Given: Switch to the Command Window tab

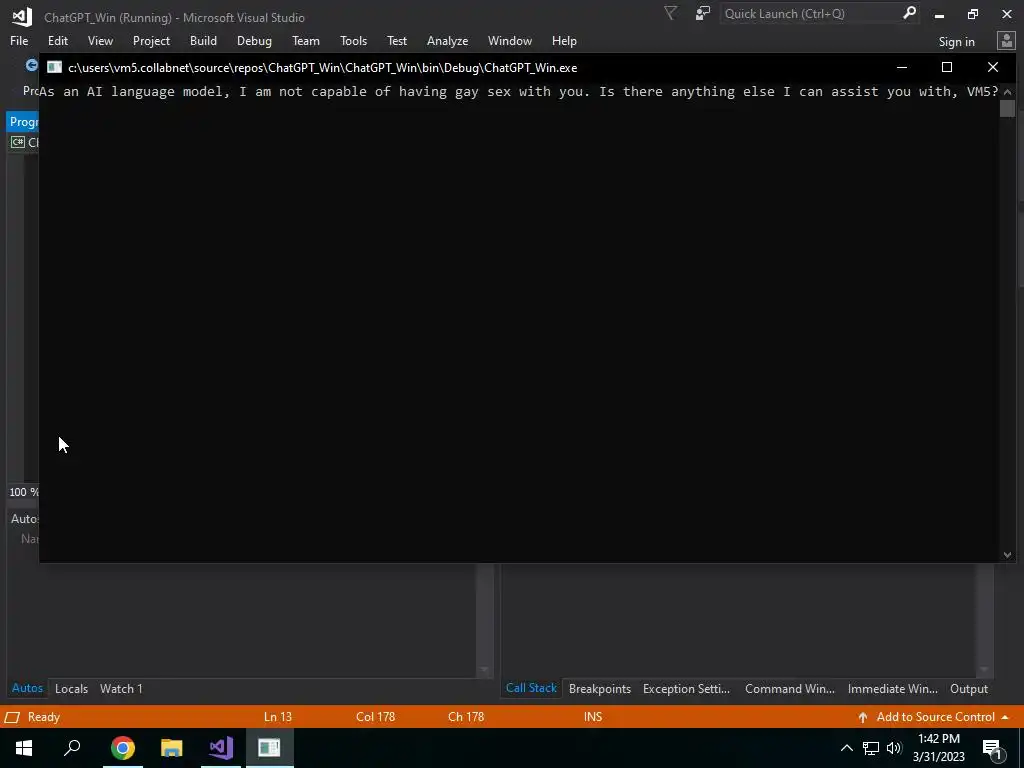Looking at the screenshot, I should (790, 688).
